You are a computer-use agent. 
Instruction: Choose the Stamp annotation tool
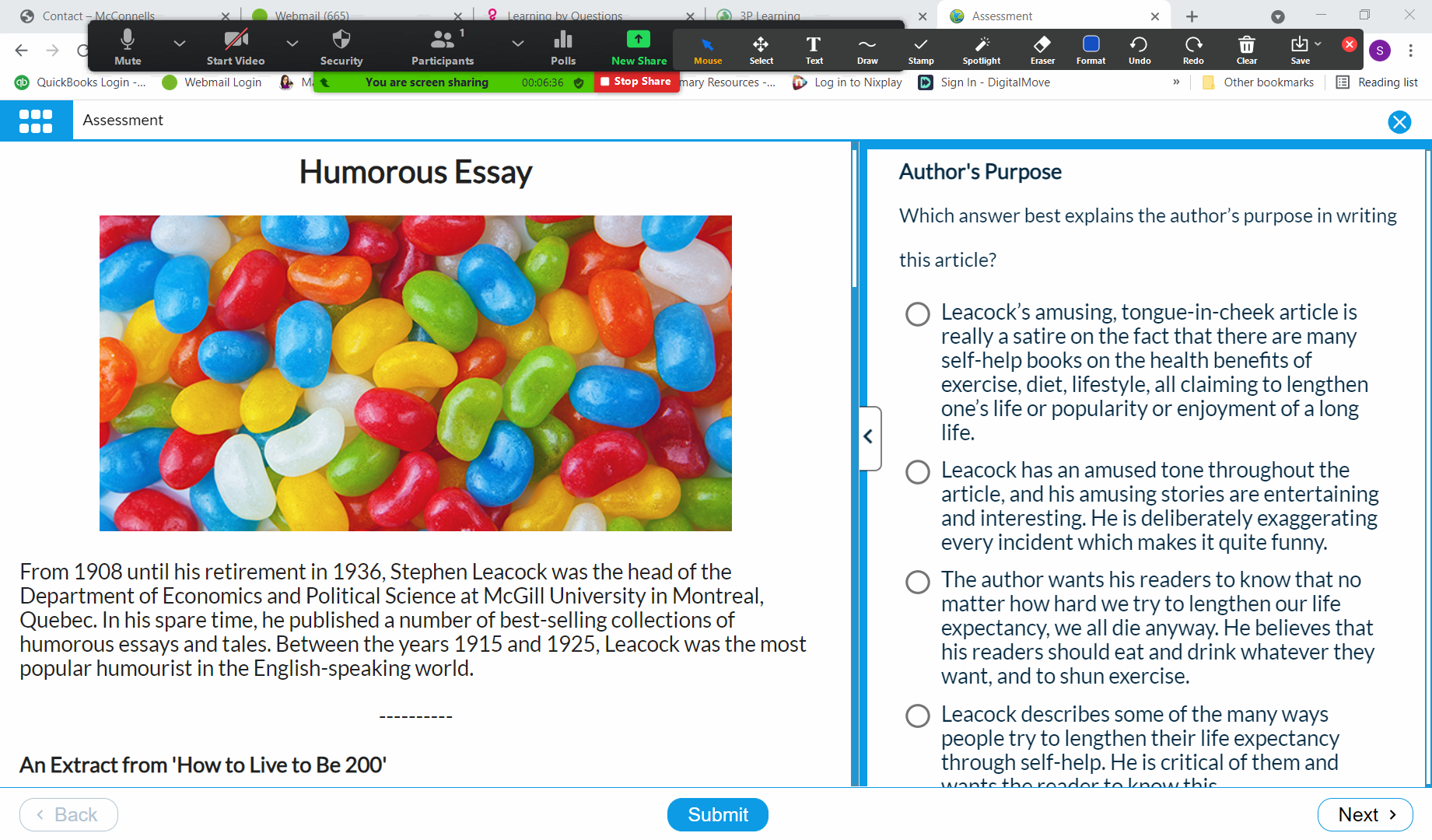pyautogui.click(x=920, y=50)
